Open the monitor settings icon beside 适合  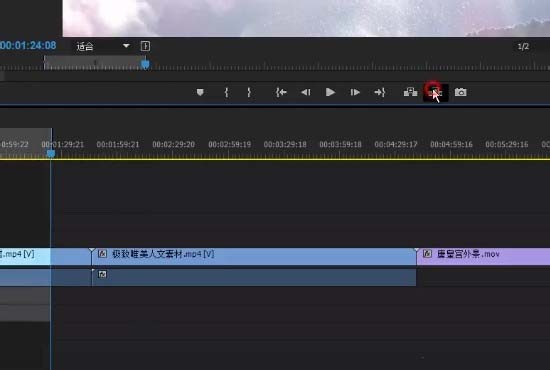[x=145, y=46]
